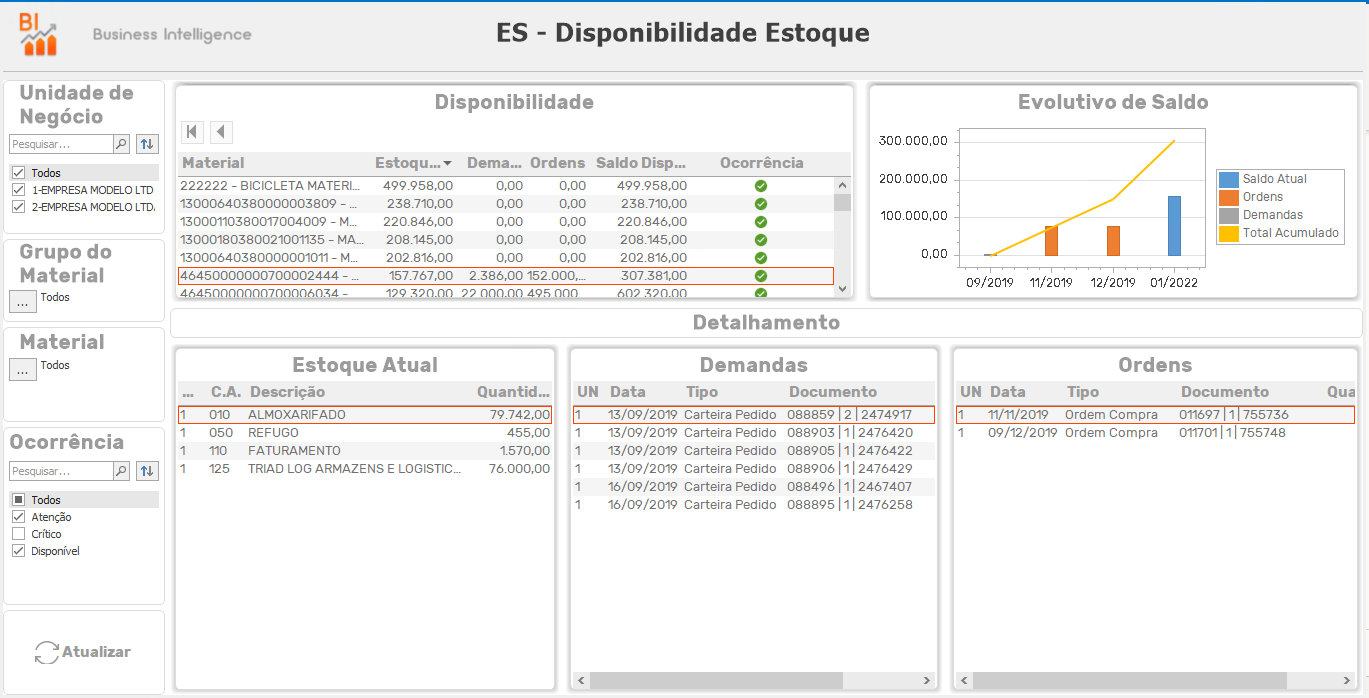Sort by Saldo Disp column header
This screenshot has width=1369, height=698.
[641, 163]
